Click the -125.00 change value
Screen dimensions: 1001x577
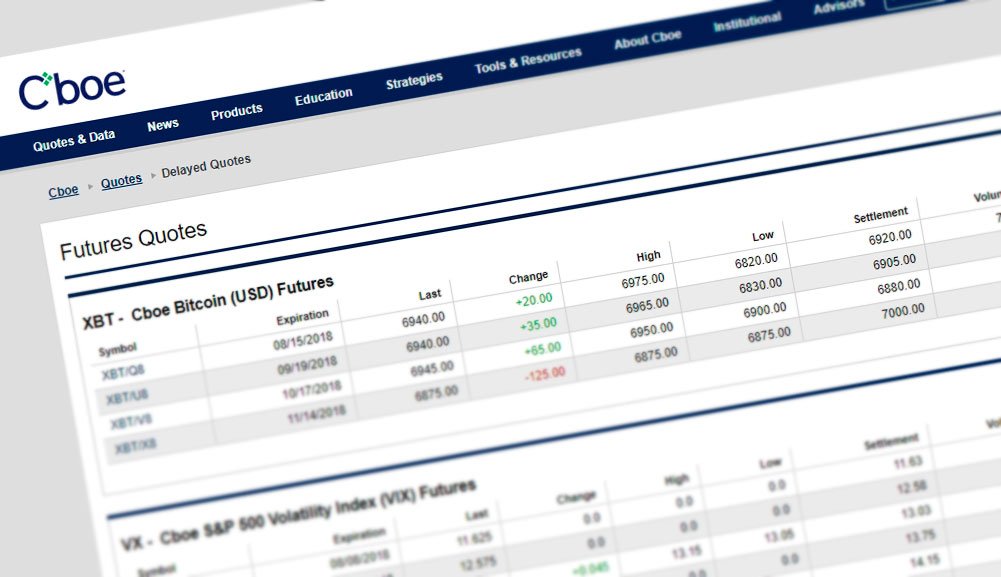[545, 374]
